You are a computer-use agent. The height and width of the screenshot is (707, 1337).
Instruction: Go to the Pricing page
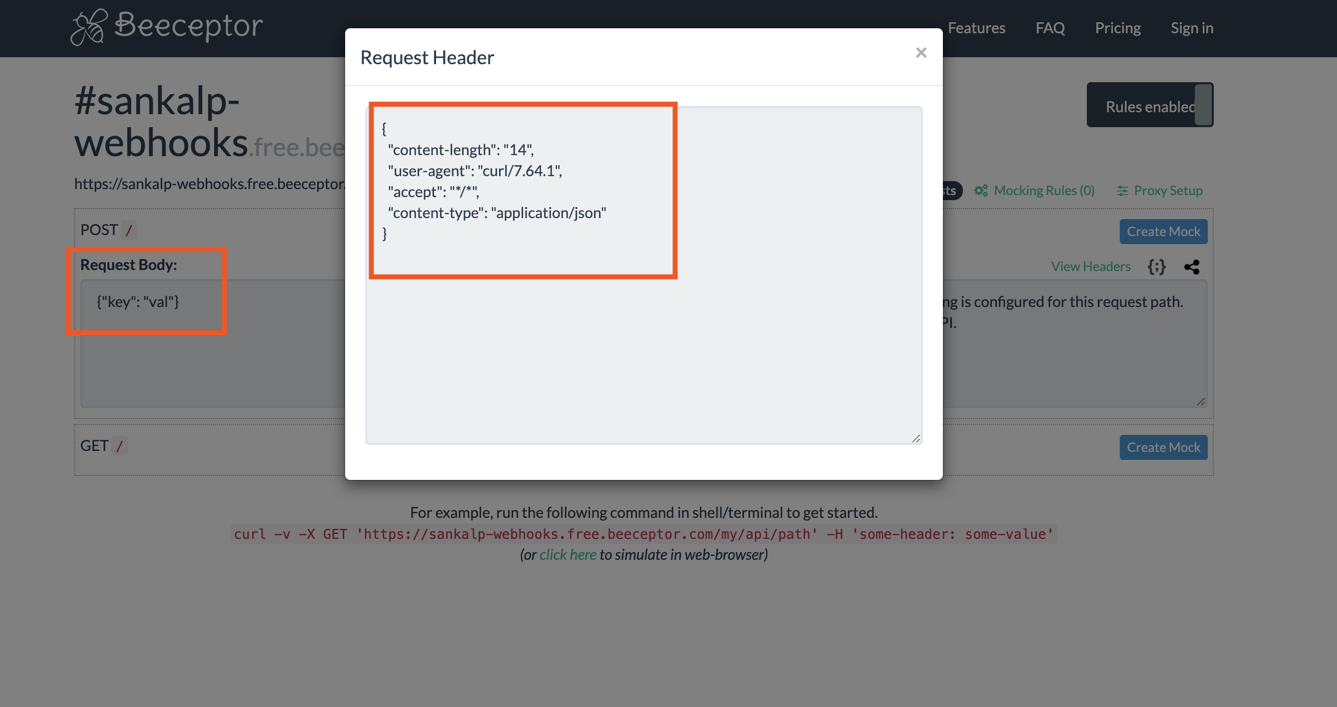(x=1117, y=28)
